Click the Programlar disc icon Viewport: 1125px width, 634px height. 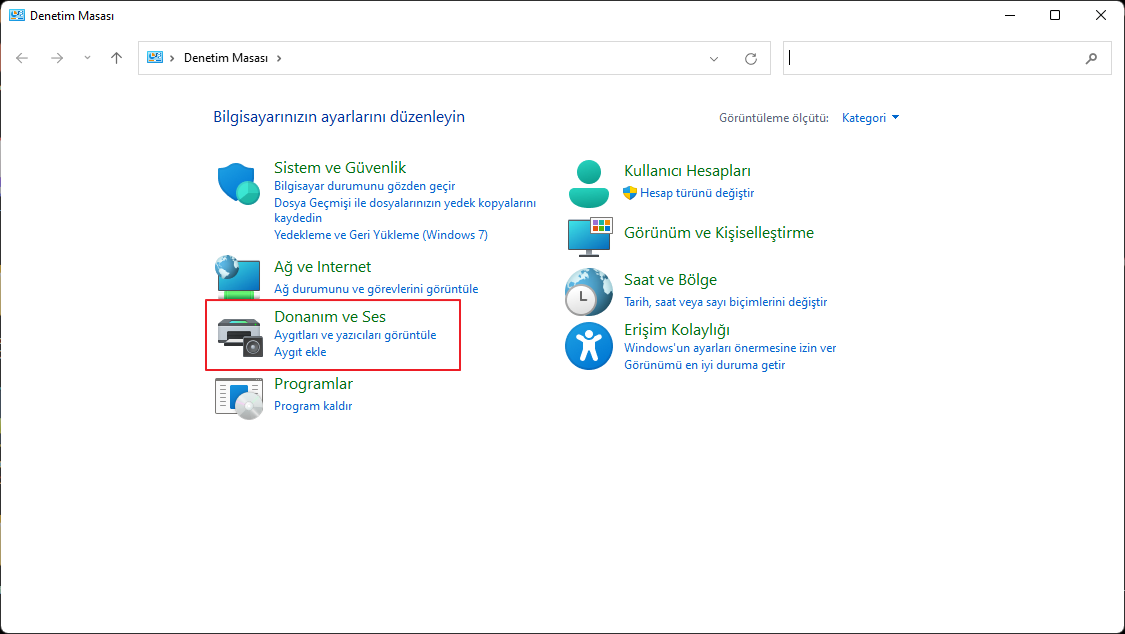coord(239,397)
